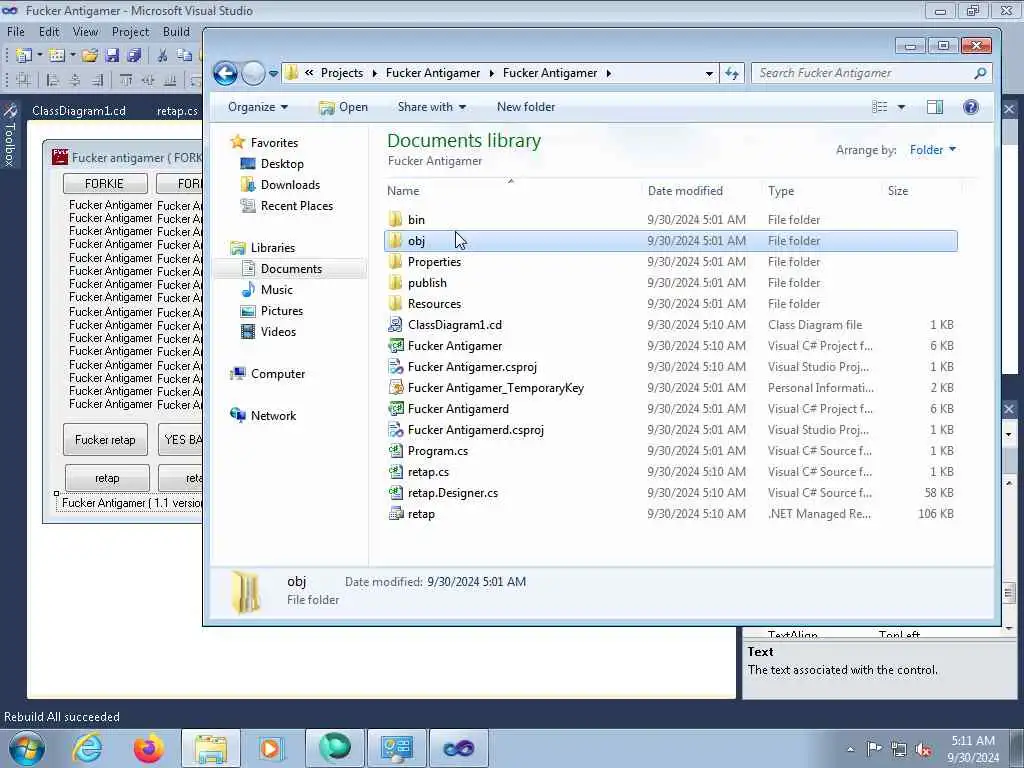
Task: Expand New Project dropdown arrow
Action: pyautogui.click(x=40, y=56)
